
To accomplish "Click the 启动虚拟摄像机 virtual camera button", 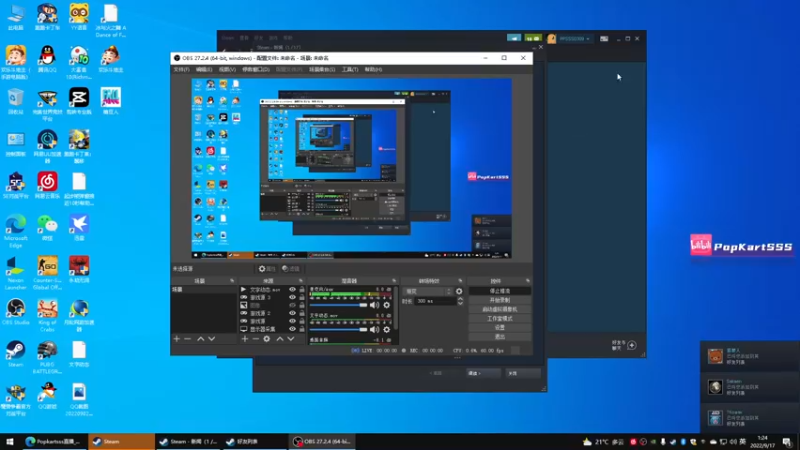I will point(499,309).
